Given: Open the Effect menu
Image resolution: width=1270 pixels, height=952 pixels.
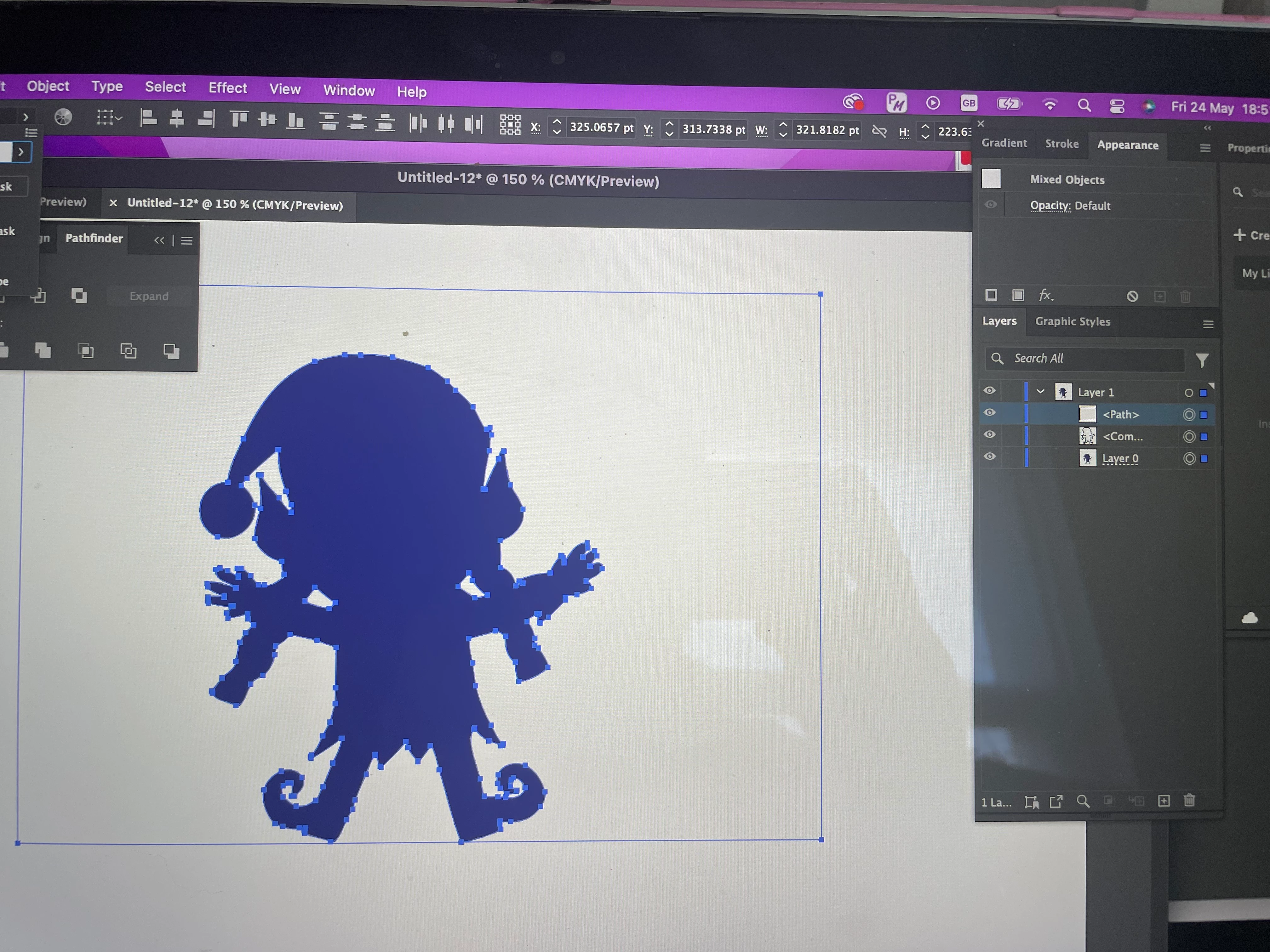Looking at the screenshot, I should 227,88.
